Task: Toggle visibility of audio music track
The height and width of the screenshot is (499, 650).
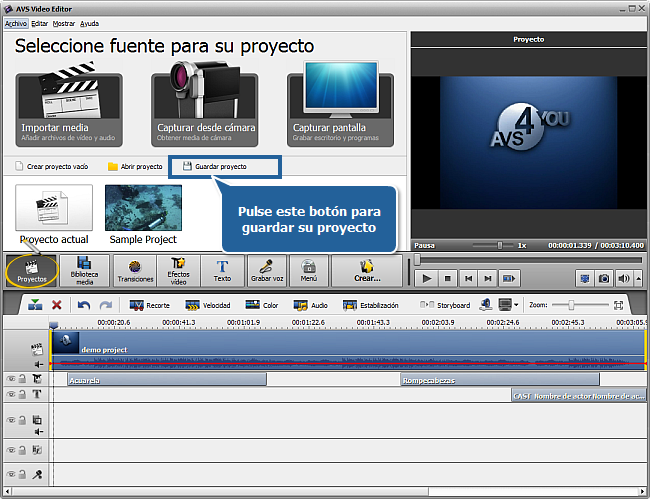Action: pos(10,450)
